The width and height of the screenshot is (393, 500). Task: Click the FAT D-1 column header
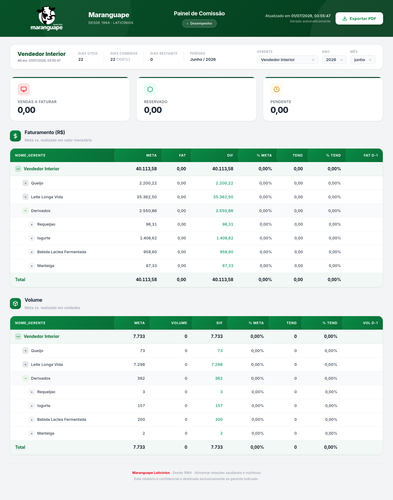[x=370, y=155]
